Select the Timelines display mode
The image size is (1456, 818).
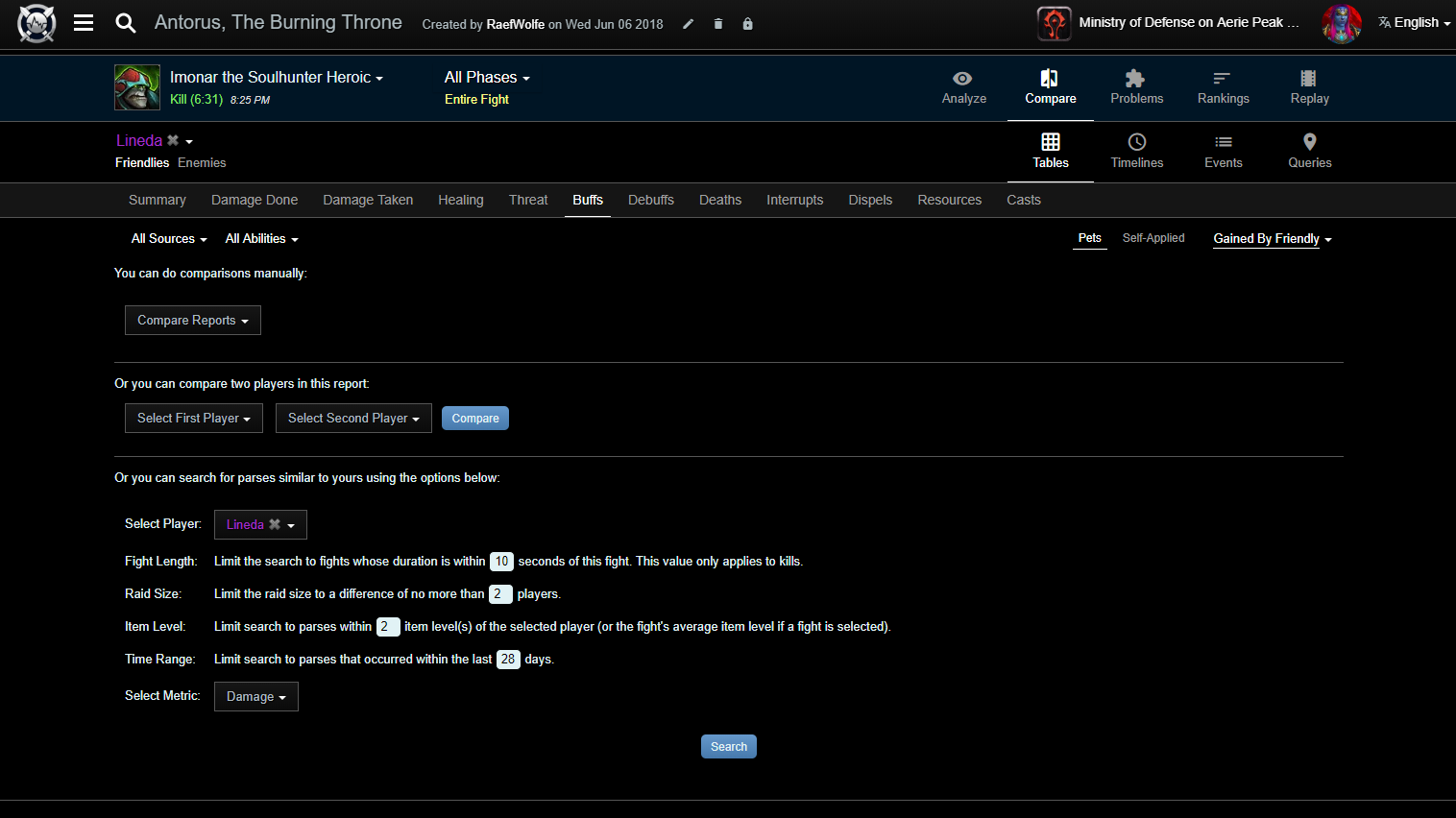point(1137,152)
